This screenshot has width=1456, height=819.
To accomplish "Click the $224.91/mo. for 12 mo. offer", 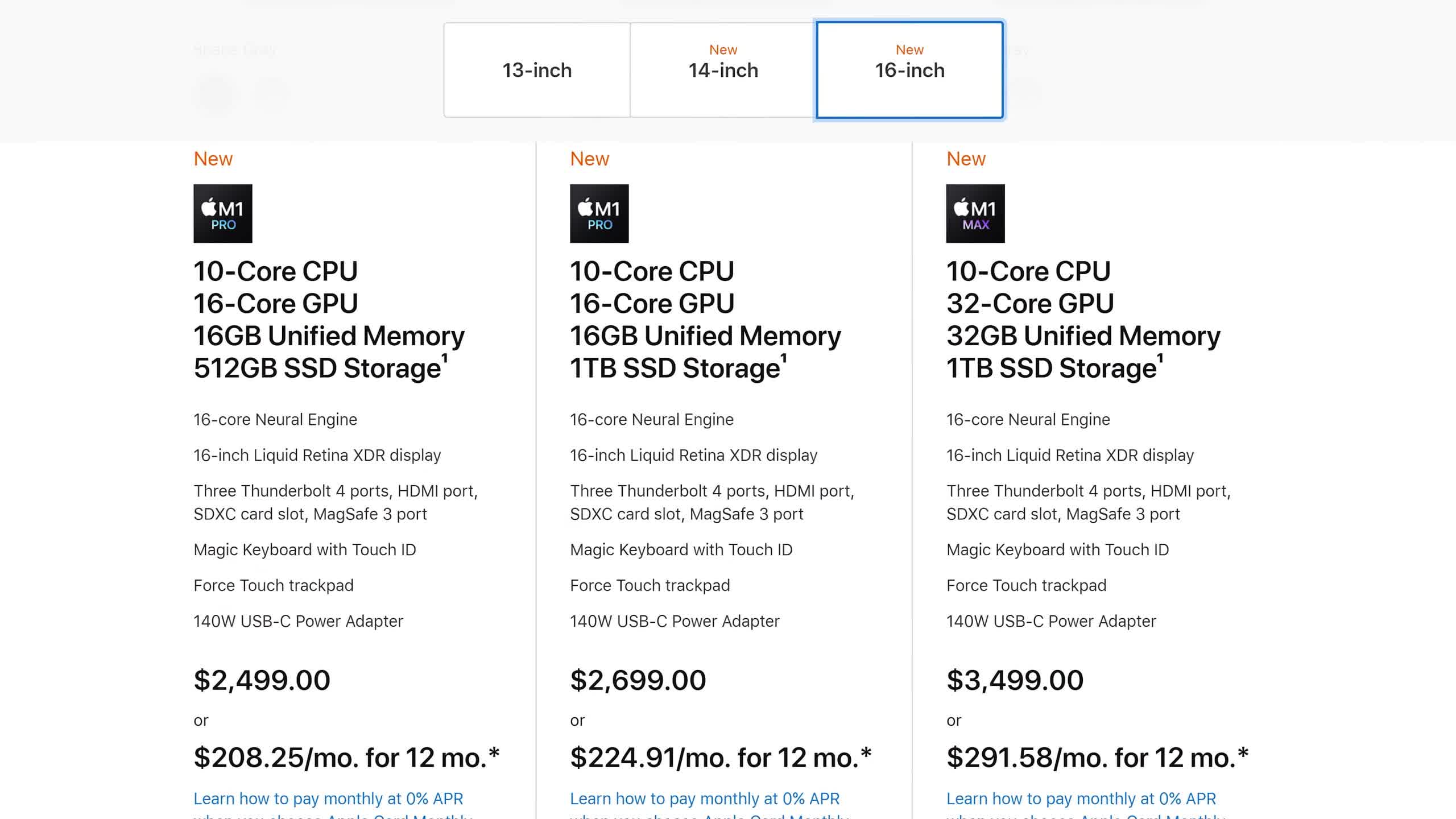I will click(x=721, y=758).
